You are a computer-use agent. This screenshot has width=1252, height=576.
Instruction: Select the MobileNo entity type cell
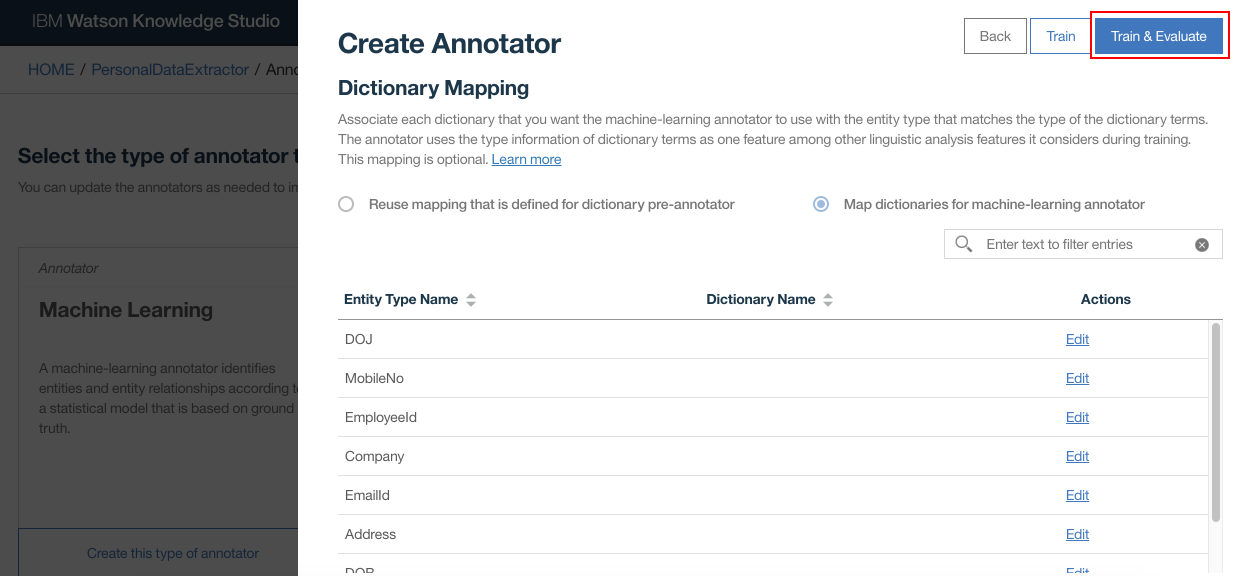pyautogui.click(x=374, y=378)
